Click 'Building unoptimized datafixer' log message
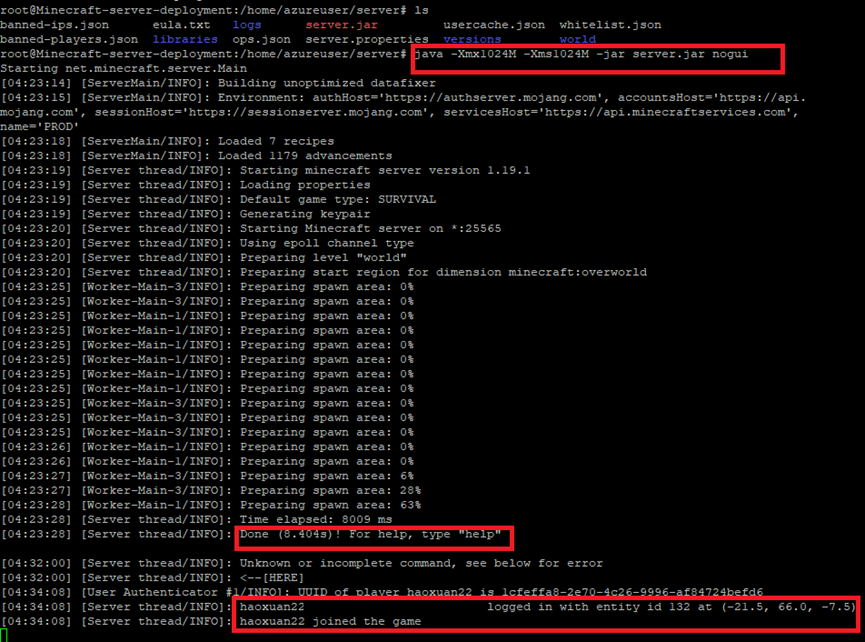This screenshot has height=642, width=865. point(327,83)
